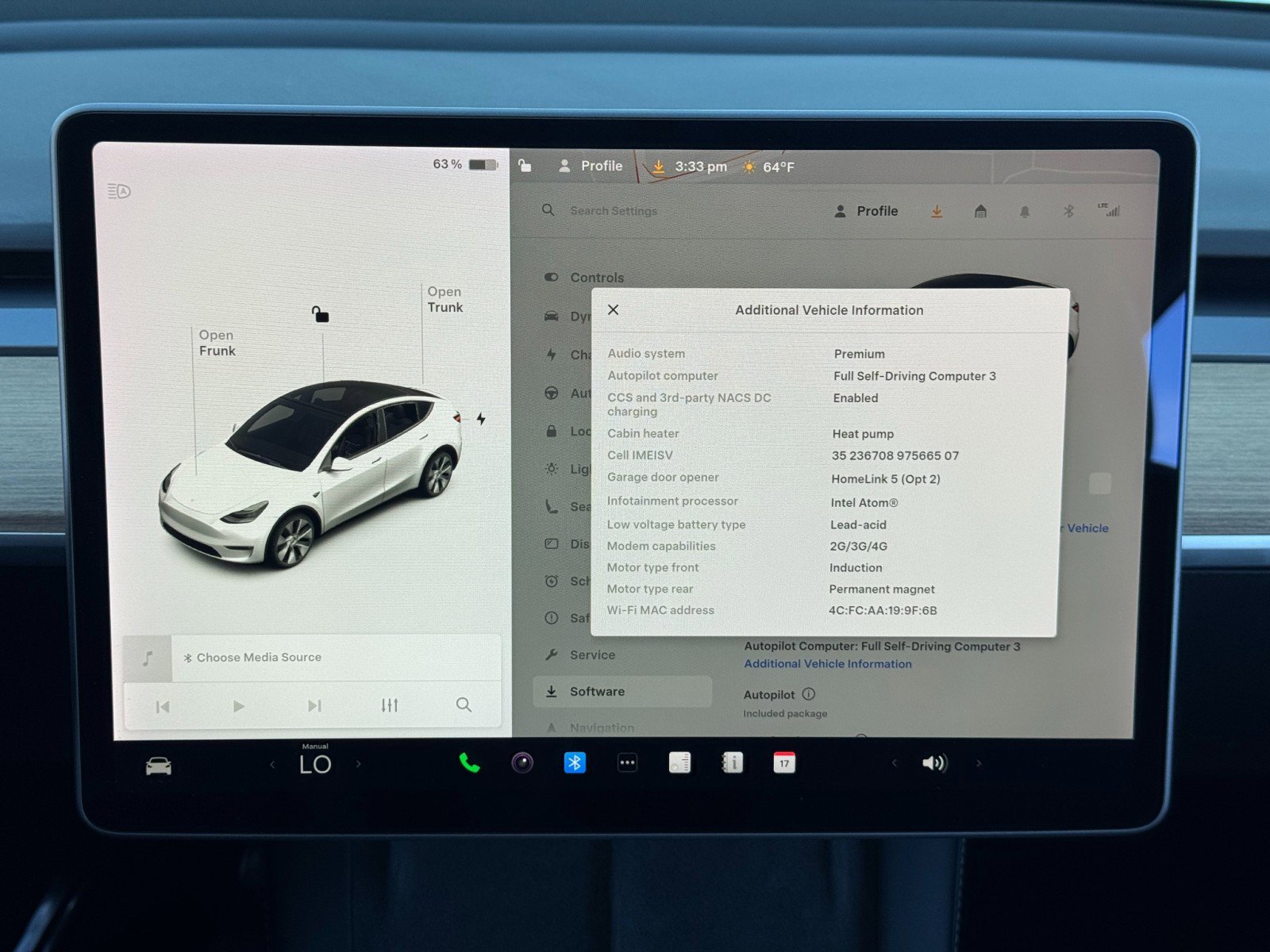
Task: Open the app launcher with three dots
Action: [x=627, y=762]
